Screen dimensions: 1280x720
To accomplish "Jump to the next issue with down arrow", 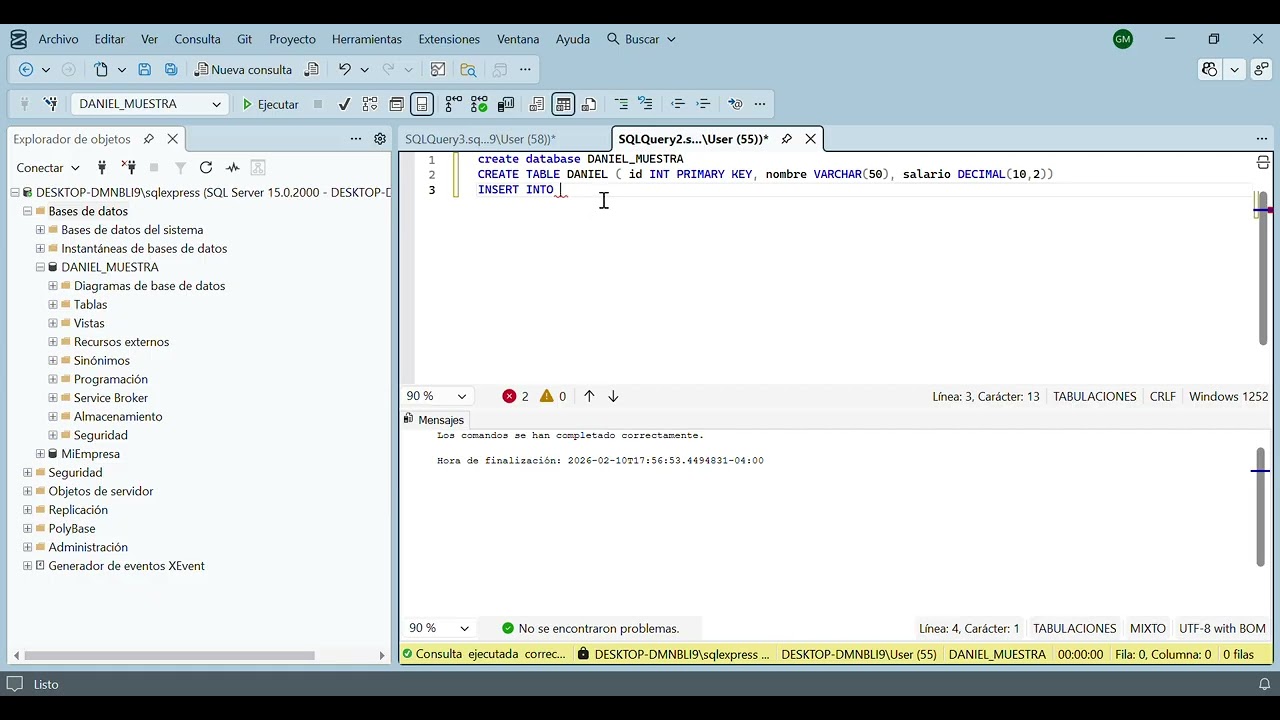I will coord(613,396).
